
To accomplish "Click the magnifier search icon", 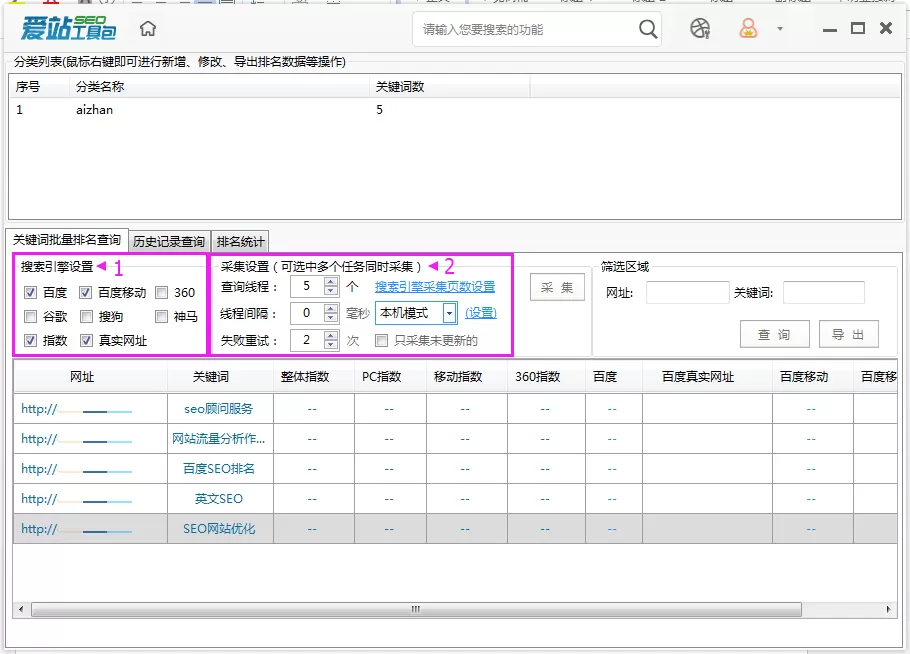I will 648,28.
